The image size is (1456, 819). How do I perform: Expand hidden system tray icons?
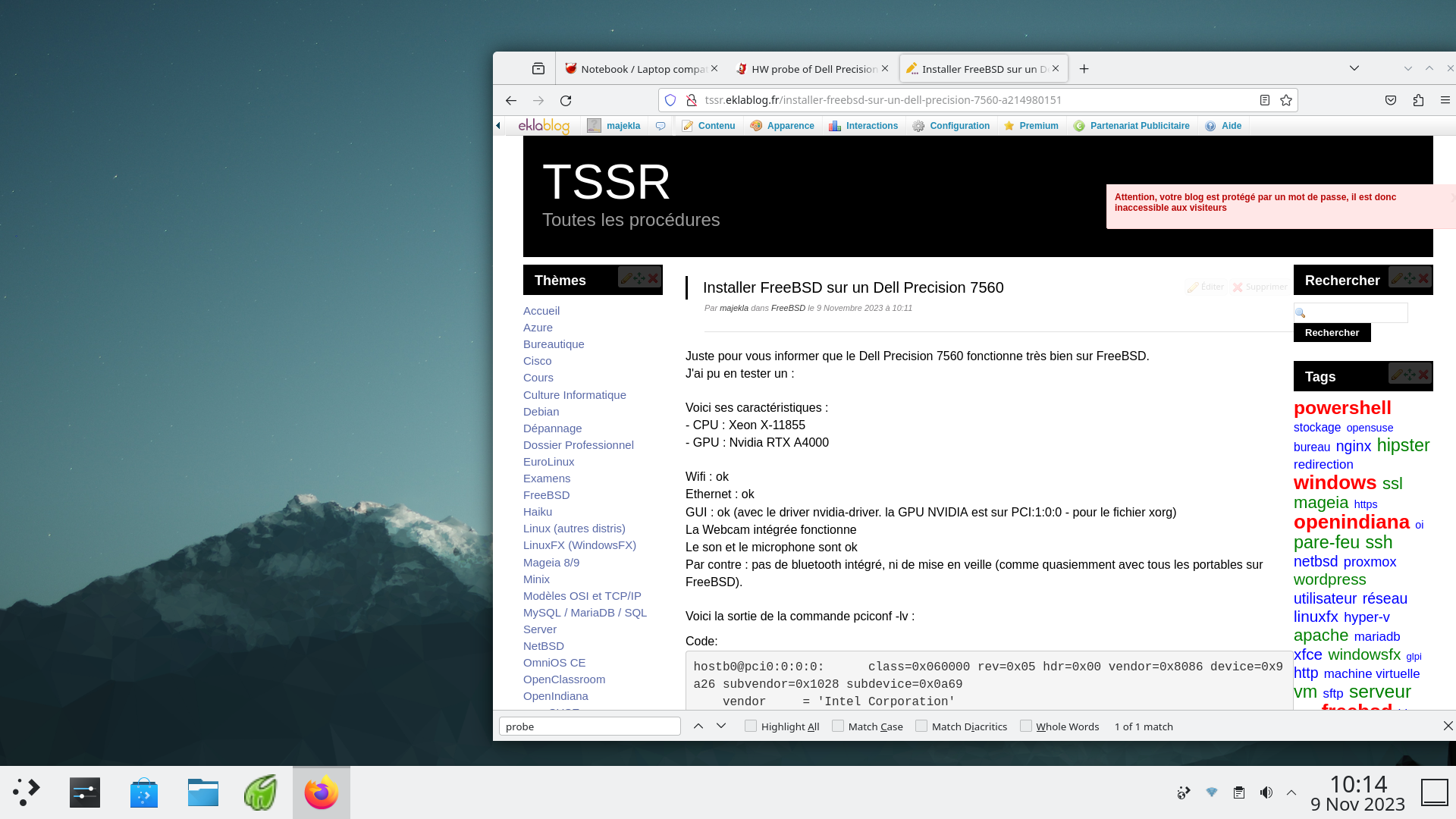click(1291, 792)
